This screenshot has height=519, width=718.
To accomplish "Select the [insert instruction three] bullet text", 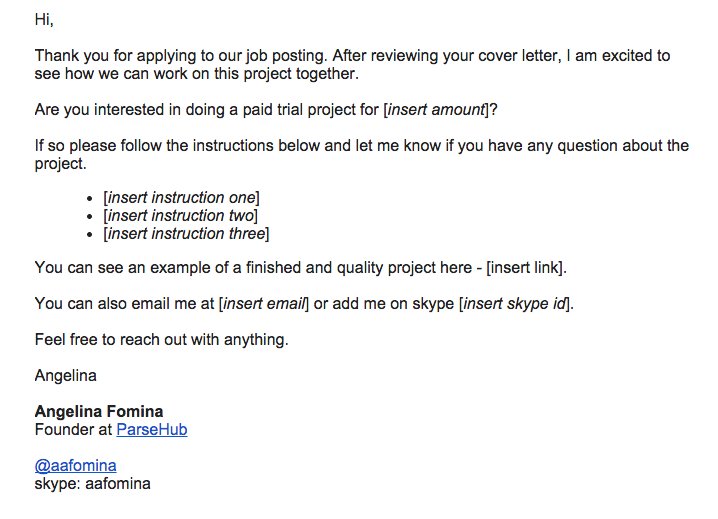I will [x=186, y=234].
